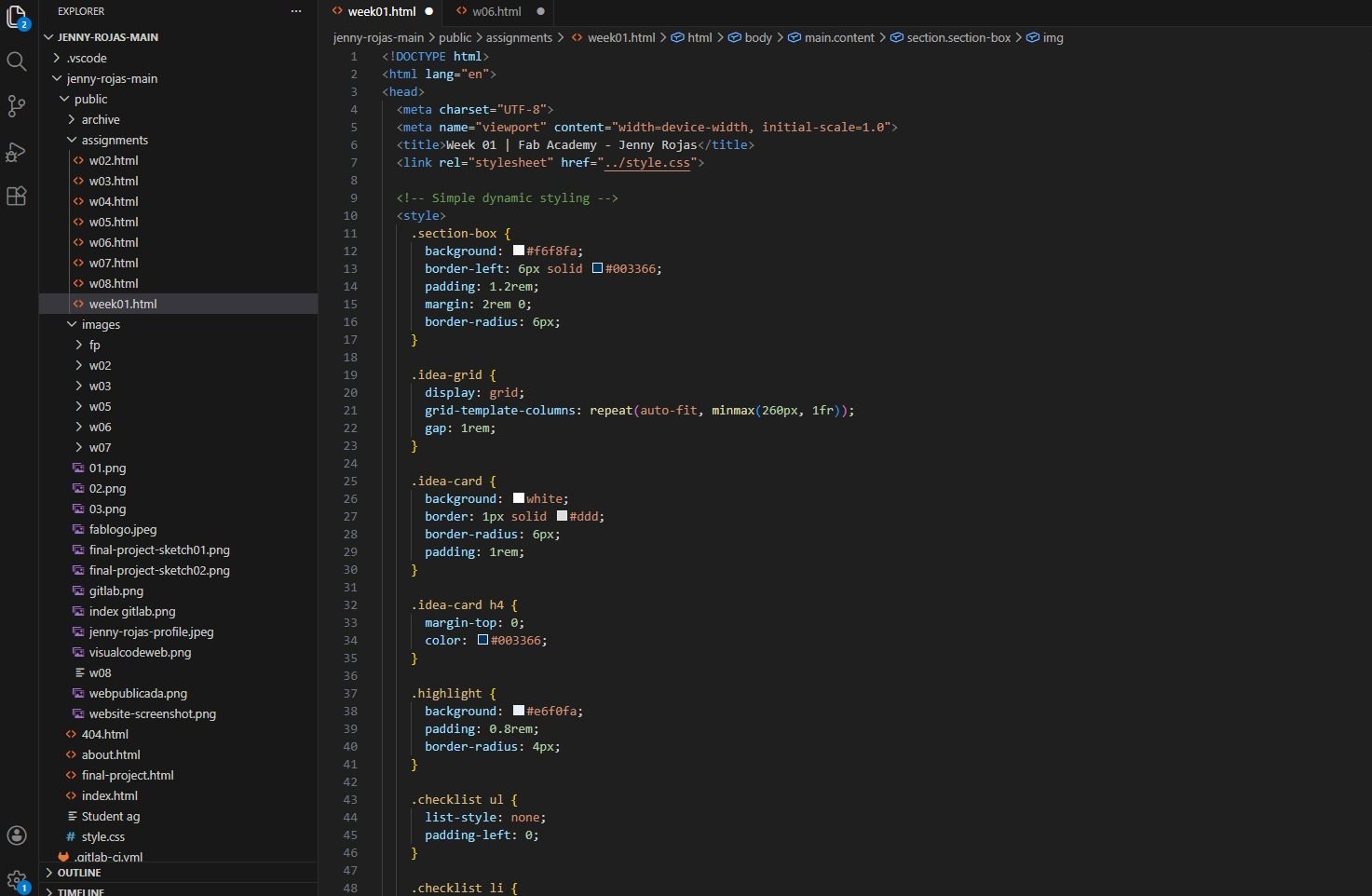
Task: Expand the w02 images folder
Action: tap(78, 365)
